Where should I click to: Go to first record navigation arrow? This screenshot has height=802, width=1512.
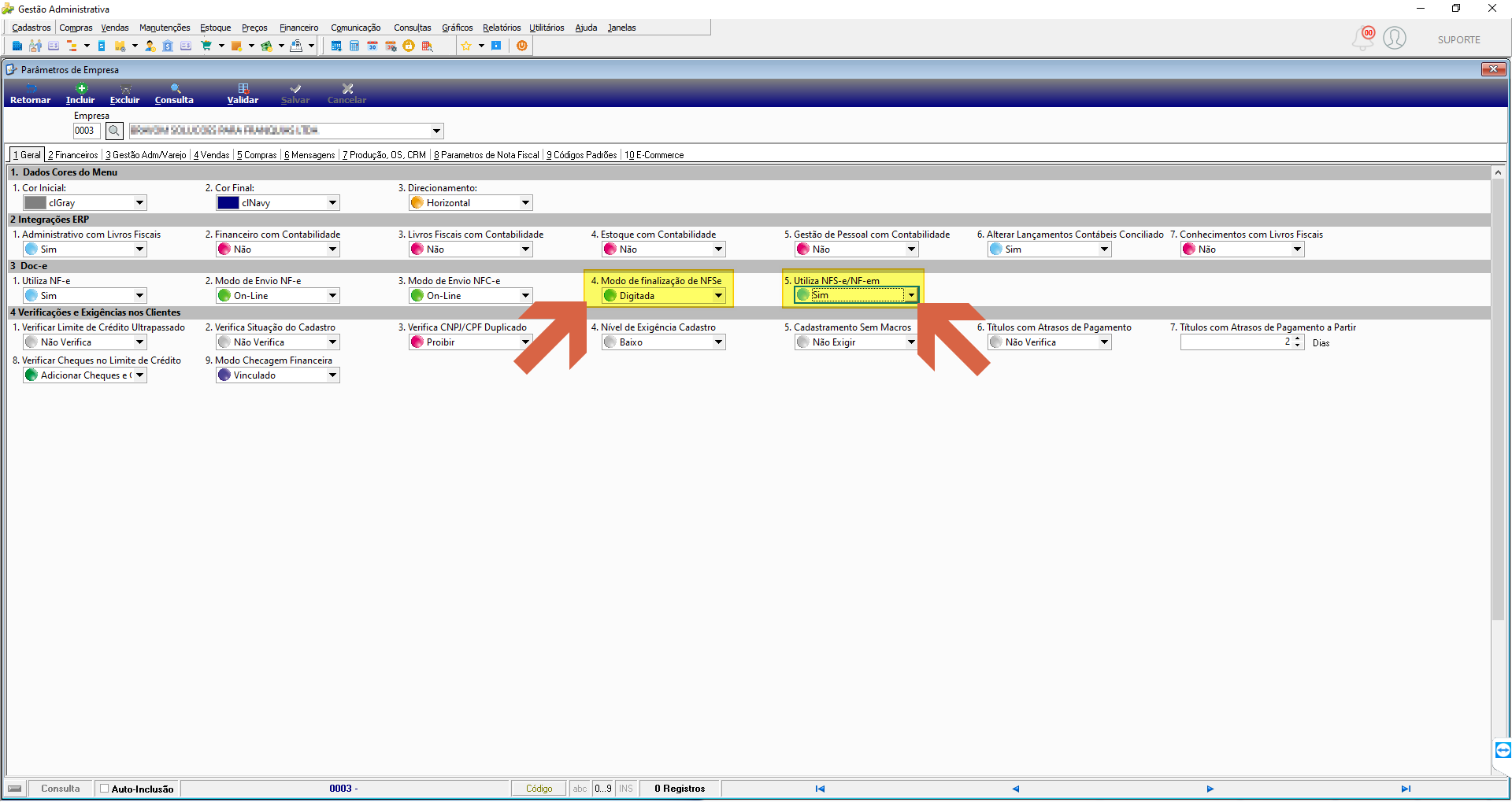(820, 789)
